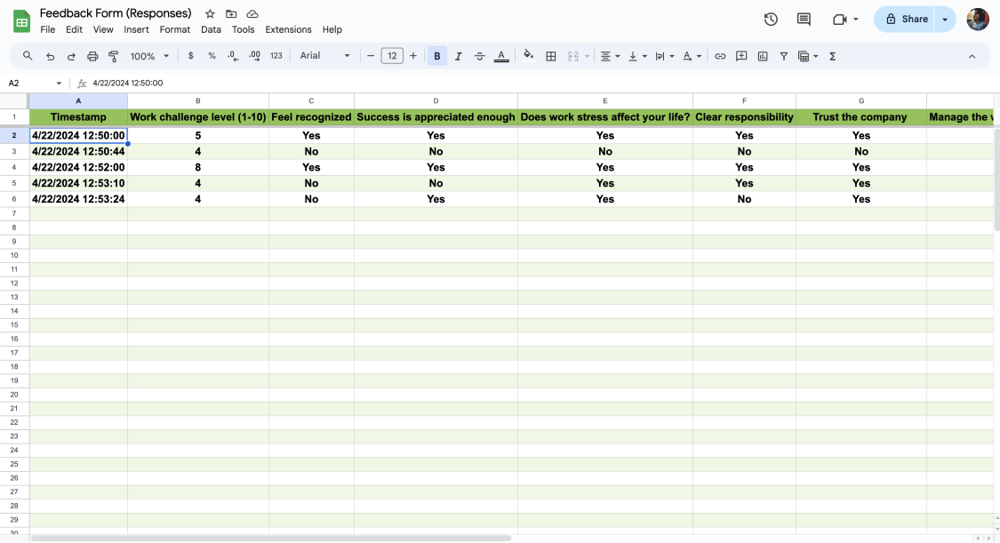
Task: Click the Share button
Action: 907,19
